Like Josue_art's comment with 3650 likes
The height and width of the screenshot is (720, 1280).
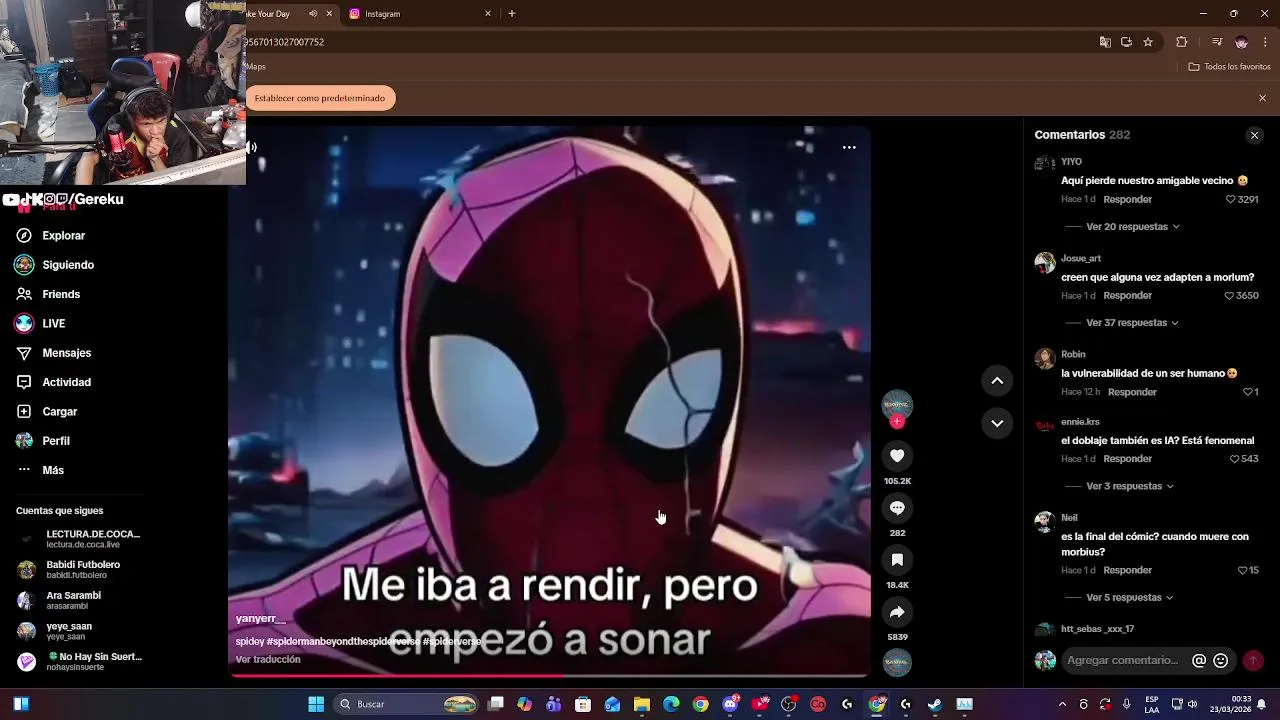tap(1230, 296)
